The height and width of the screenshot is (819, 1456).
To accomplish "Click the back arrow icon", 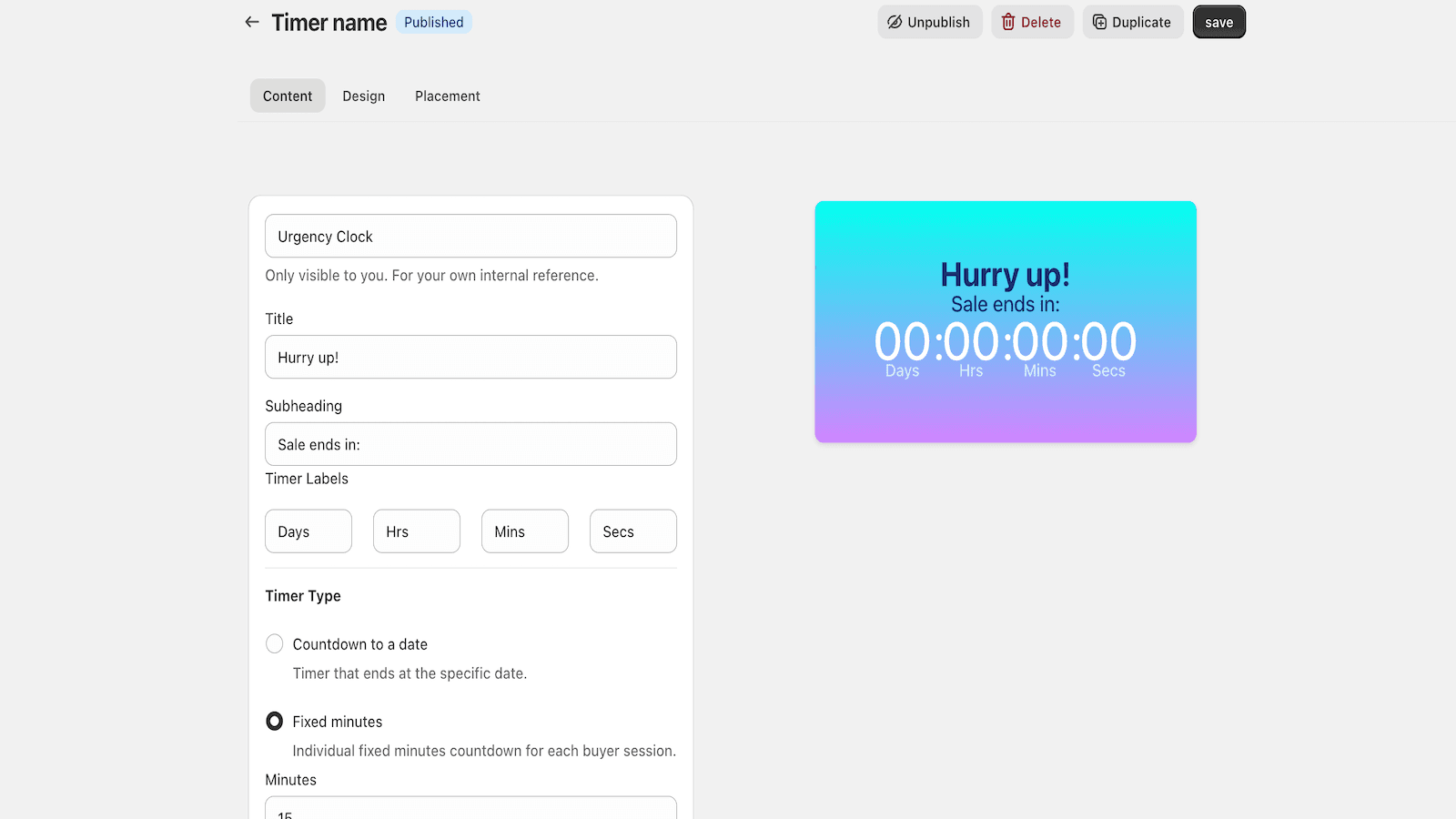I will tap(252, 22).
